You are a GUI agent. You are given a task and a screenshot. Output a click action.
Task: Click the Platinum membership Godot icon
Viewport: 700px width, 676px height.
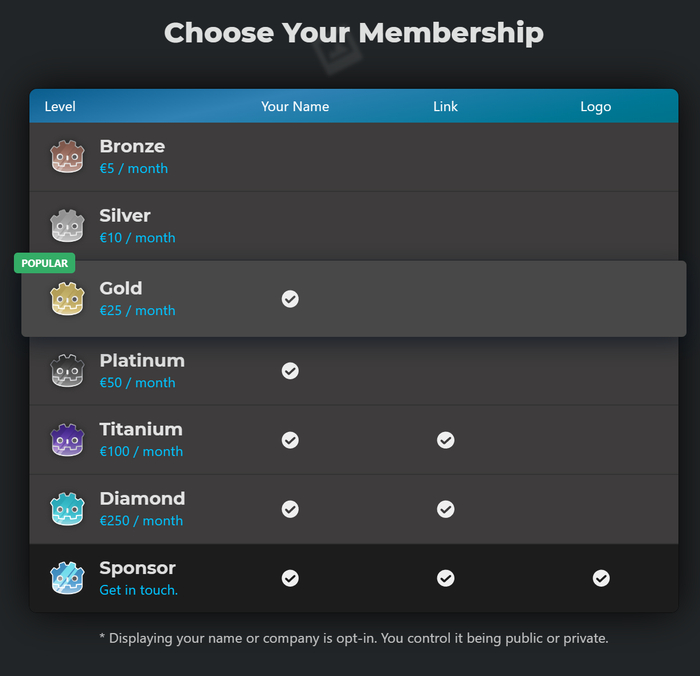67,371
